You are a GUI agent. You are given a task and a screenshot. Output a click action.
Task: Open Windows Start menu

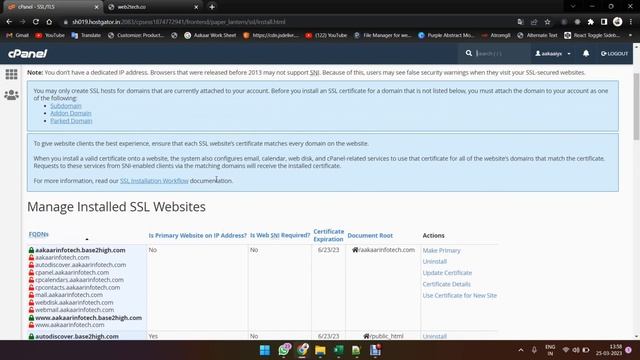click(265, 350)
